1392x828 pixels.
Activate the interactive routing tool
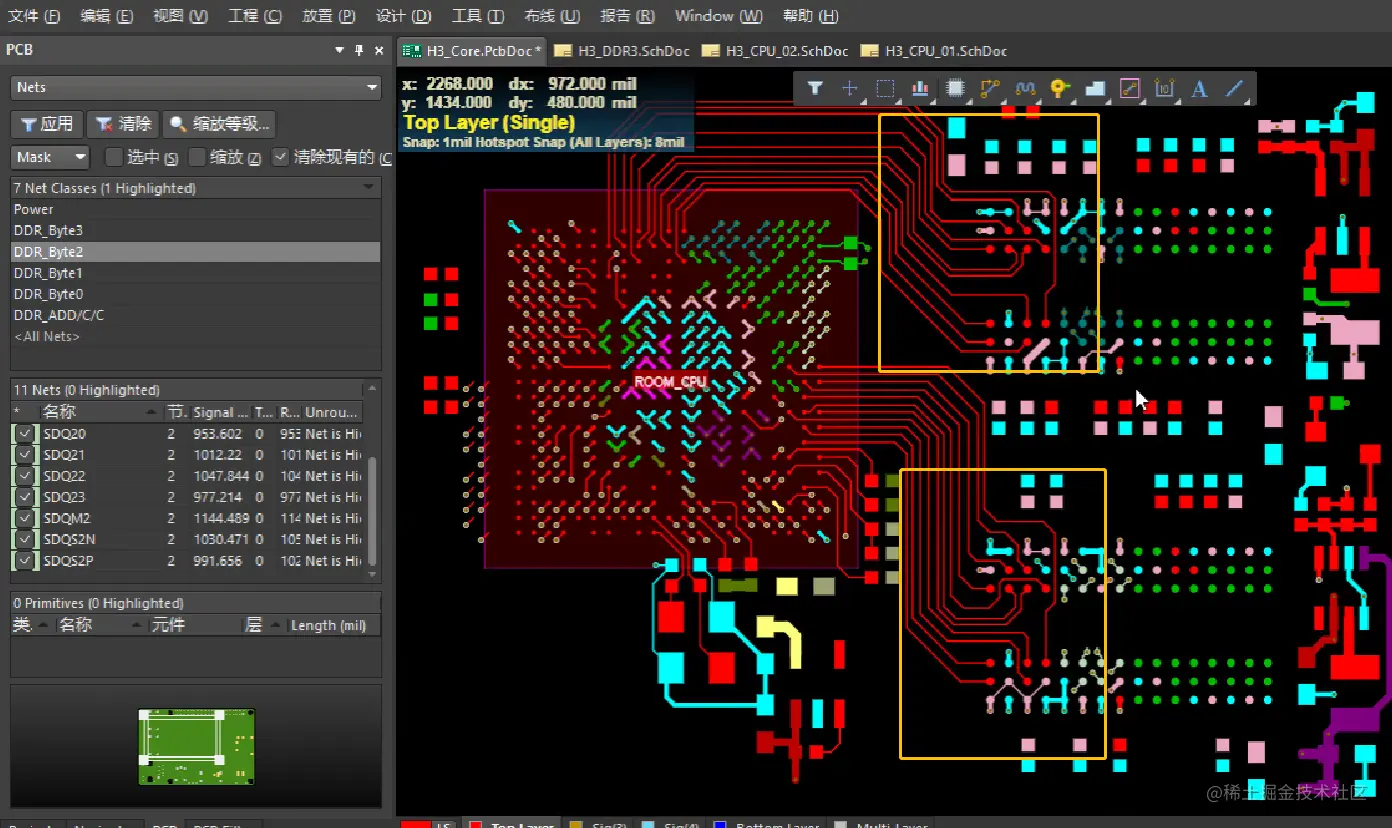990,89
